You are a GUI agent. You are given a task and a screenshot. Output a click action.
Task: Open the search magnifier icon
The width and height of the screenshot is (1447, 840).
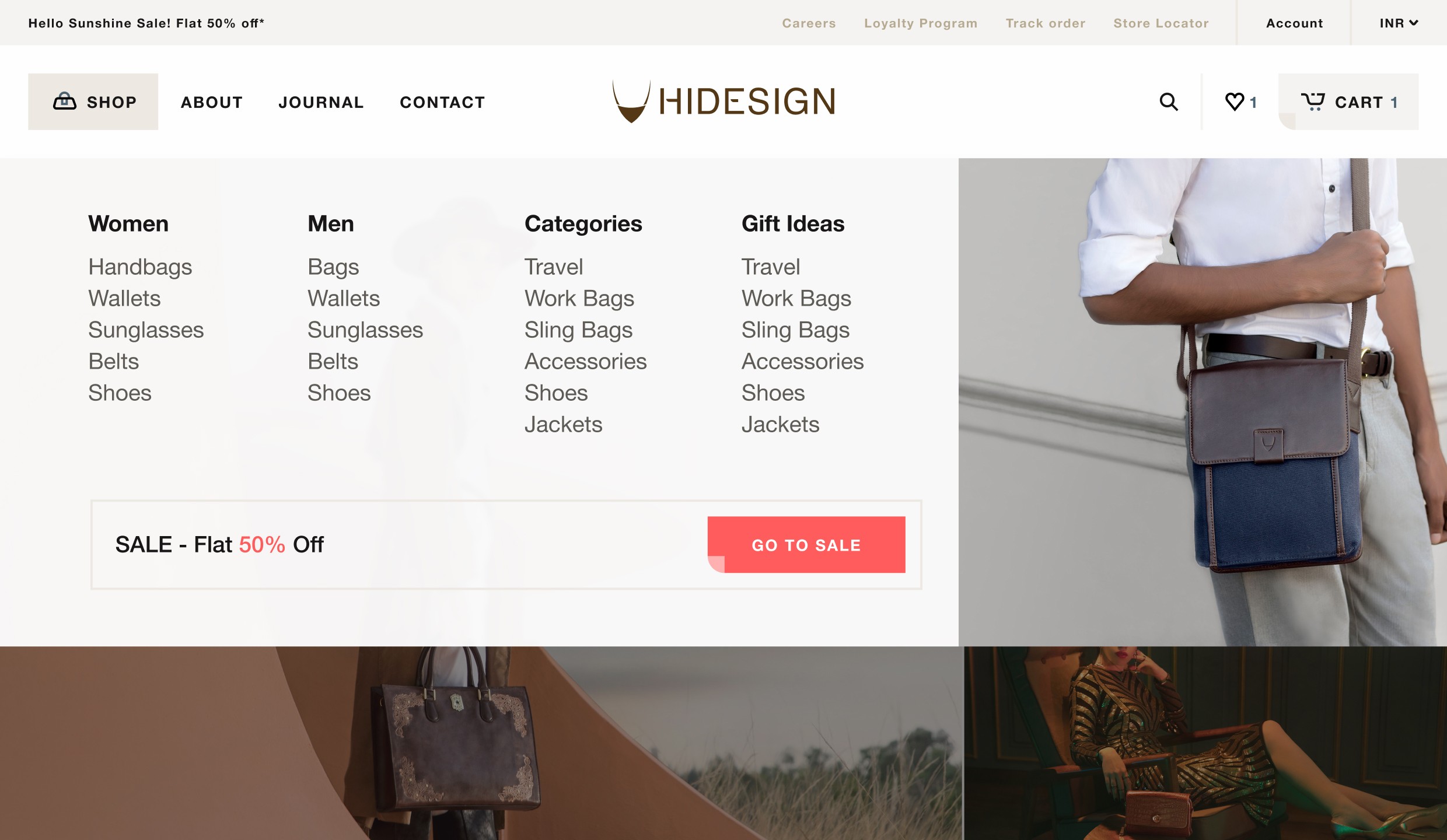click(x=1168, y=102)
